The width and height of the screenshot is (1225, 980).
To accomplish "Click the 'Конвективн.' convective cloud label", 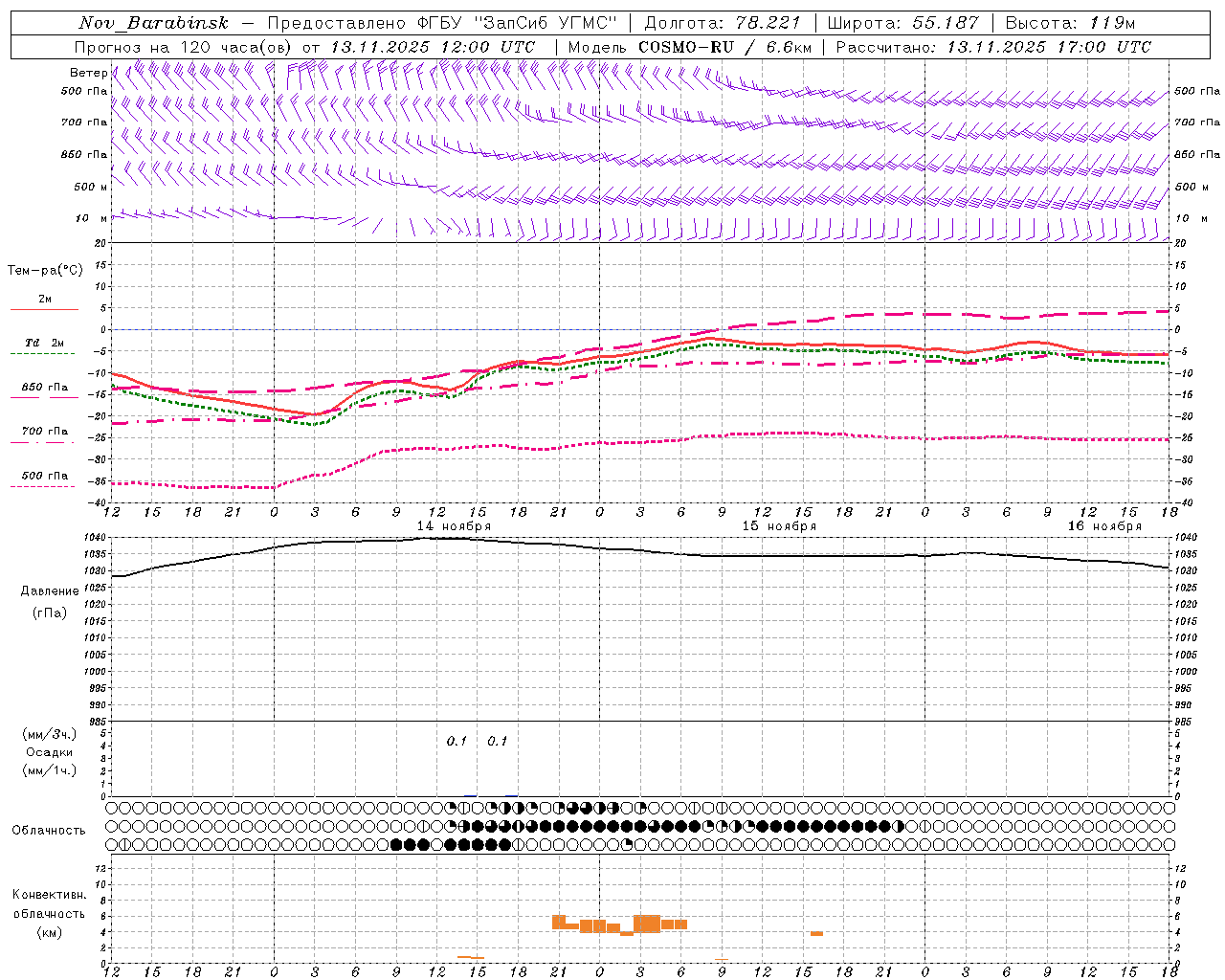I will tap(49, 895).
